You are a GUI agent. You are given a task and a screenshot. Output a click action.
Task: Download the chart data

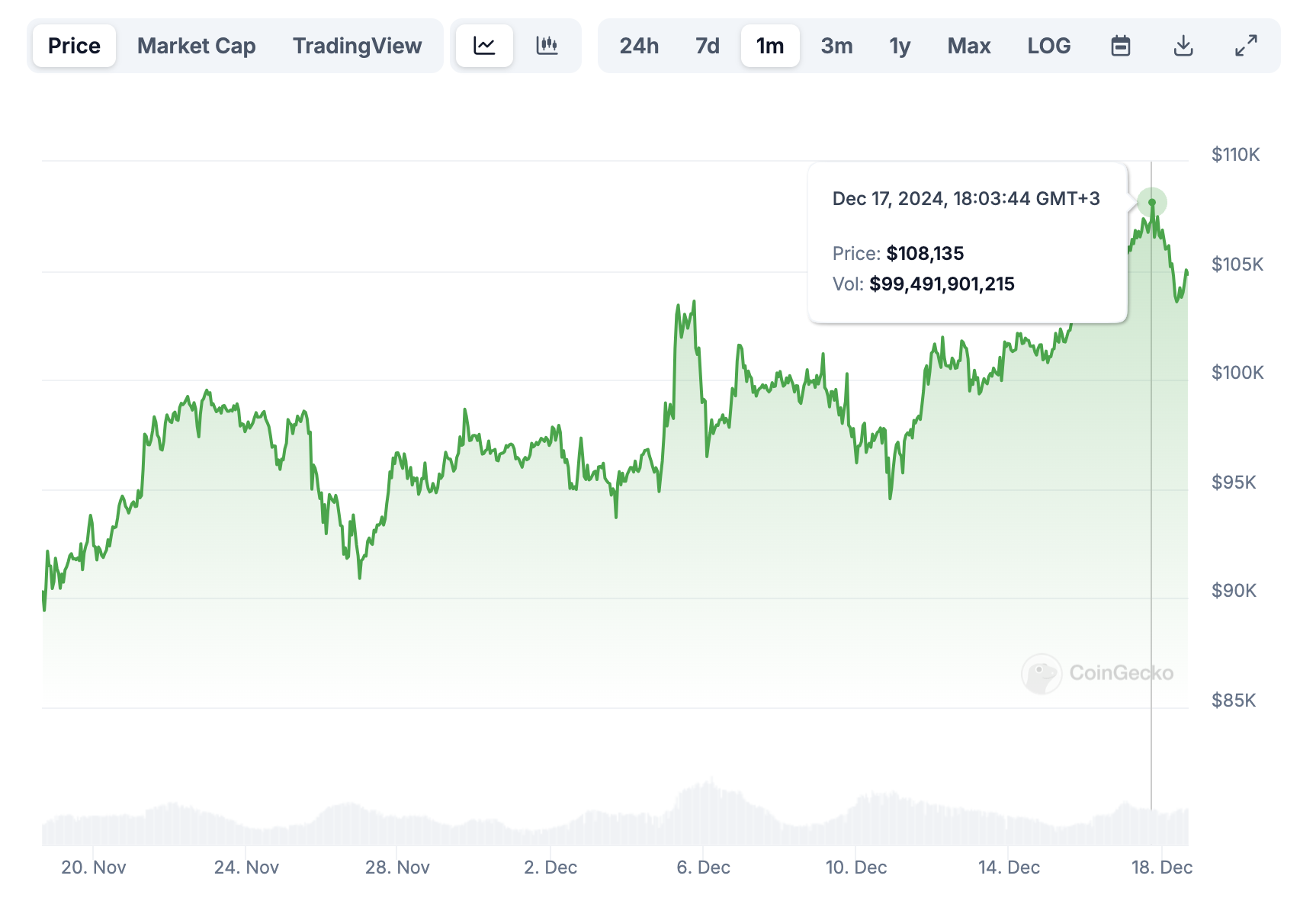(x=1183, y=46)
